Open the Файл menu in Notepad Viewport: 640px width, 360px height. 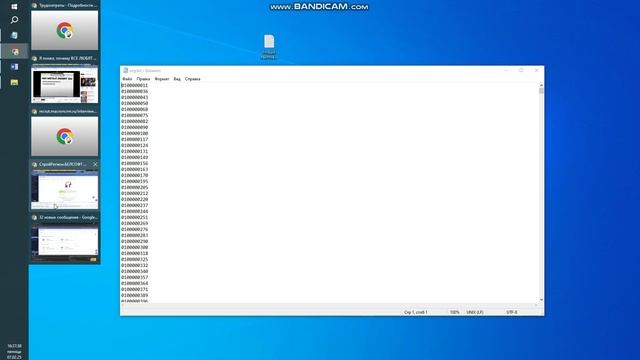point(127,79)
